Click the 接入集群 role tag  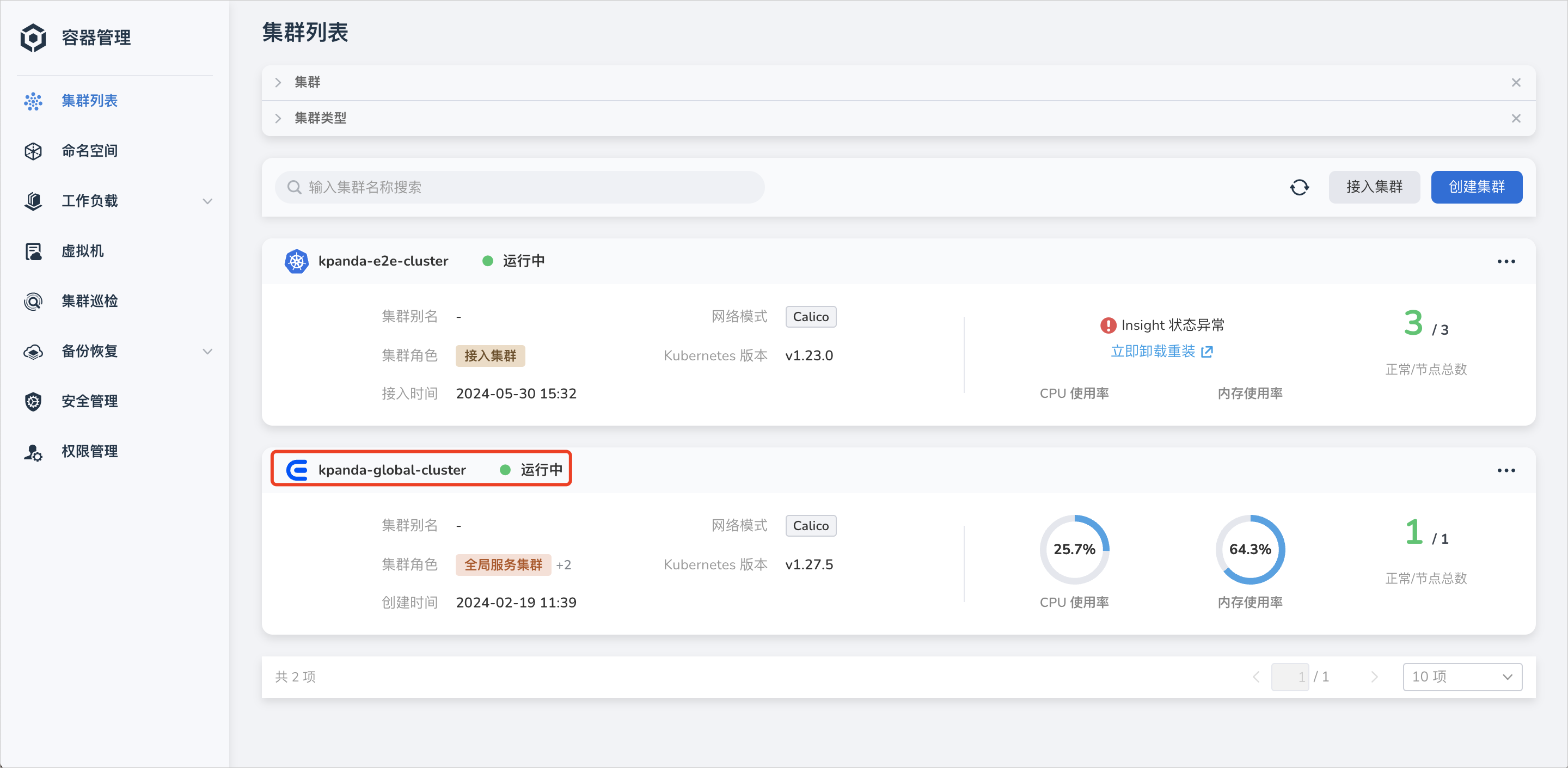pyautogui.click(x=490, y=356)
